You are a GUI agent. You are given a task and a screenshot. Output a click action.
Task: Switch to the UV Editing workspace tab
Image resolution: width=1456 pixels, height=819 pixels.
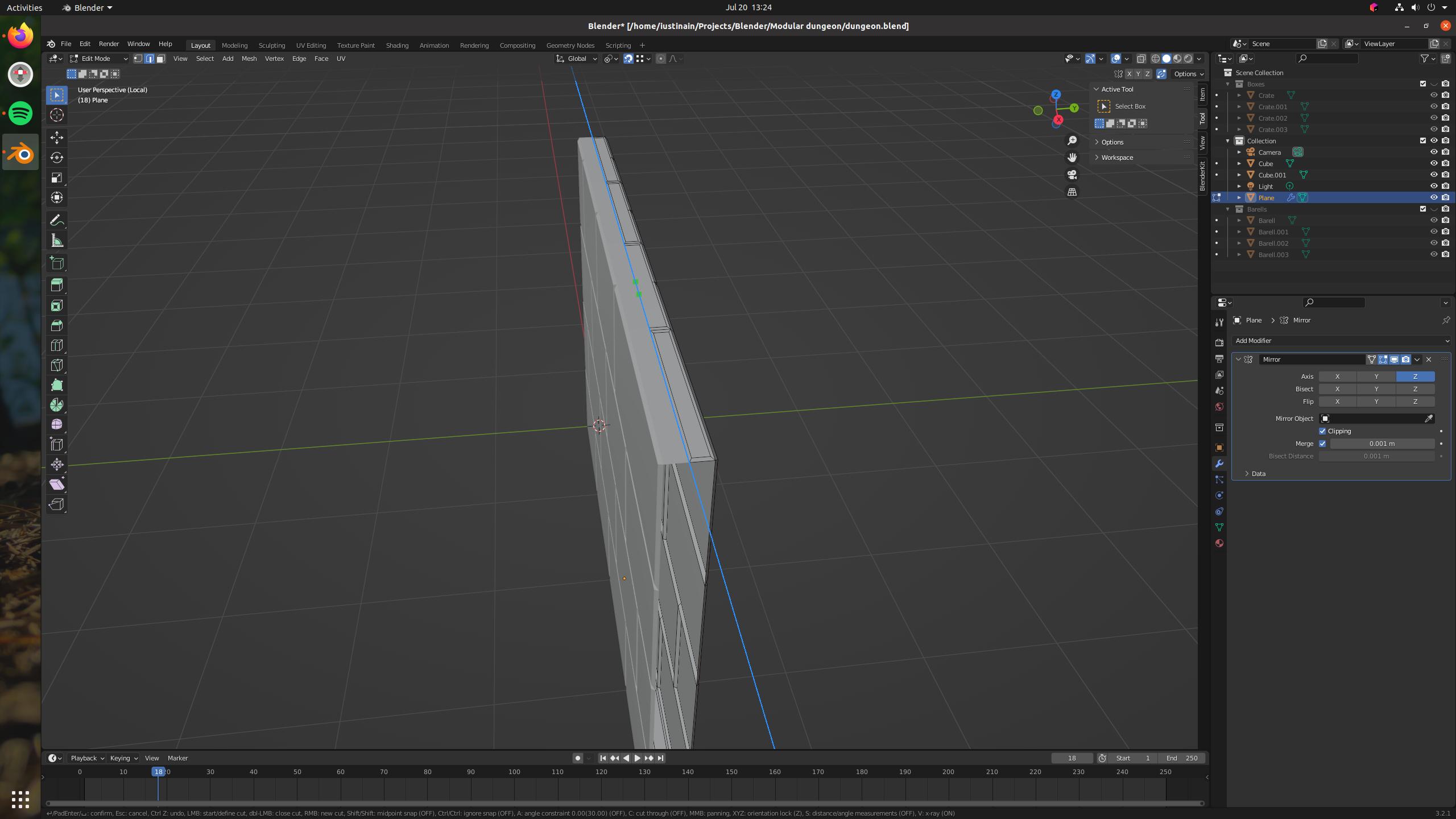click(x=311, y=45)
